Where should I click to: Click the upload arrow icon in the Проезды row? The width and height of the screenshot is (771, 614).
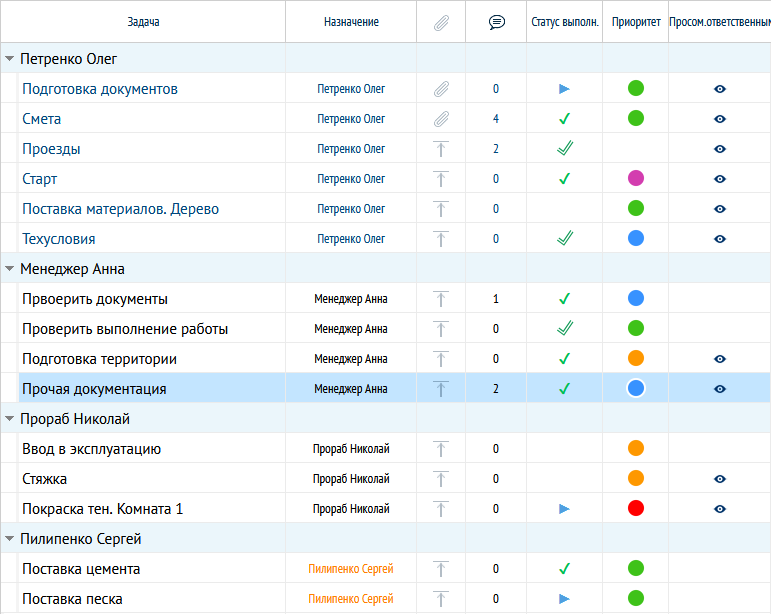click(x=441, y=149)
